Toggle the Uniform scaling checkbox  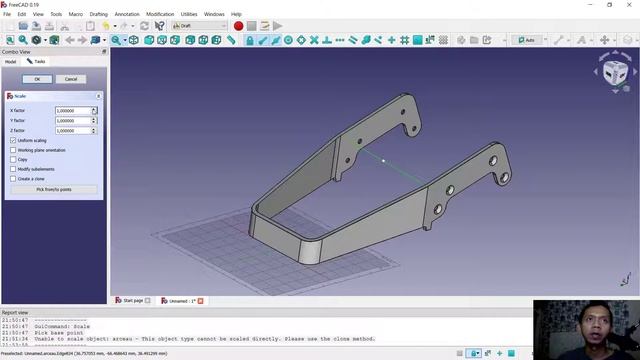point(13,140)
